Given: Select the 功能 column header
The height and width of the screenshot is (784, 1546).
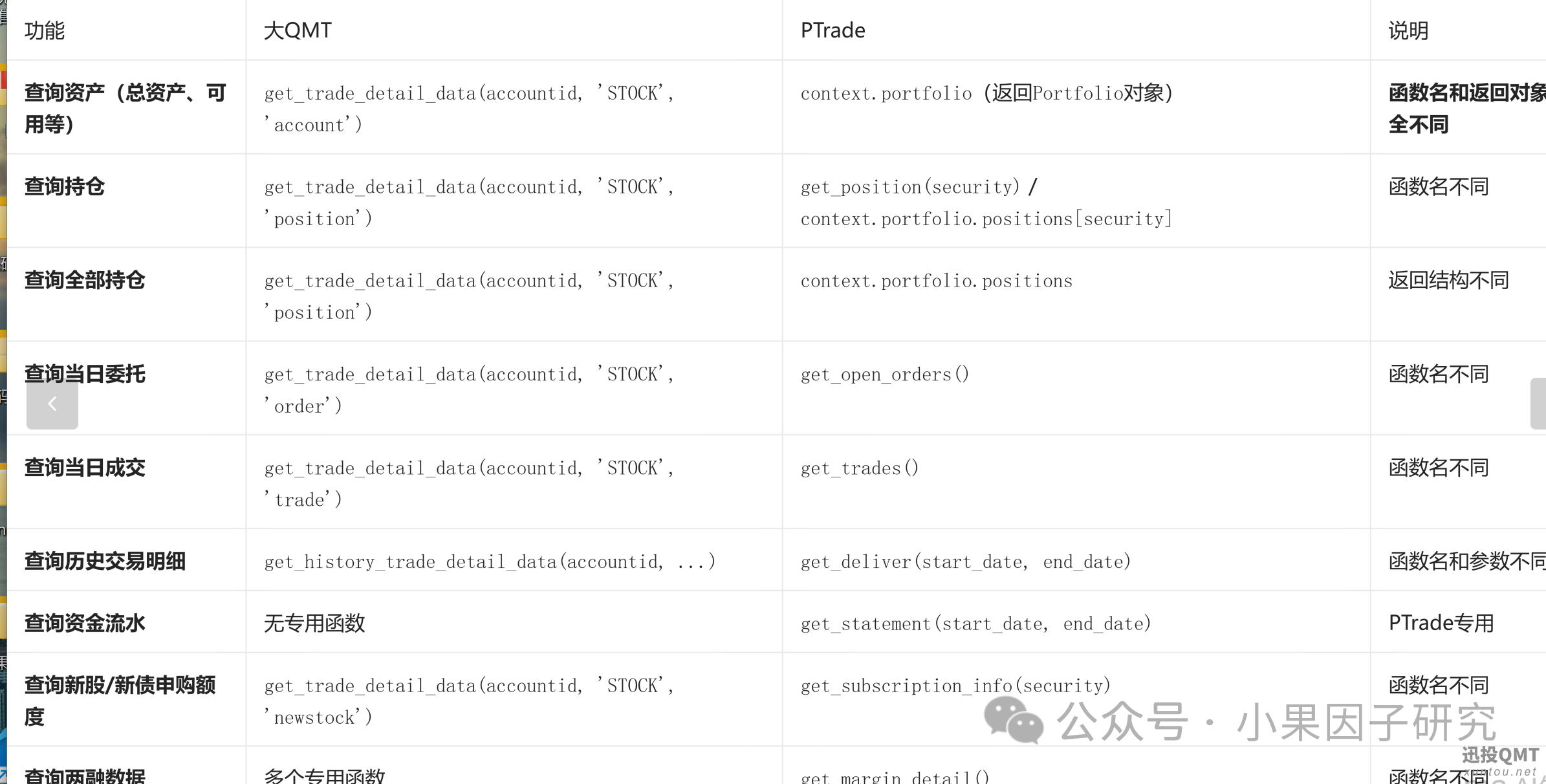Looking at the screenshot, I should (x=45, y=30).
